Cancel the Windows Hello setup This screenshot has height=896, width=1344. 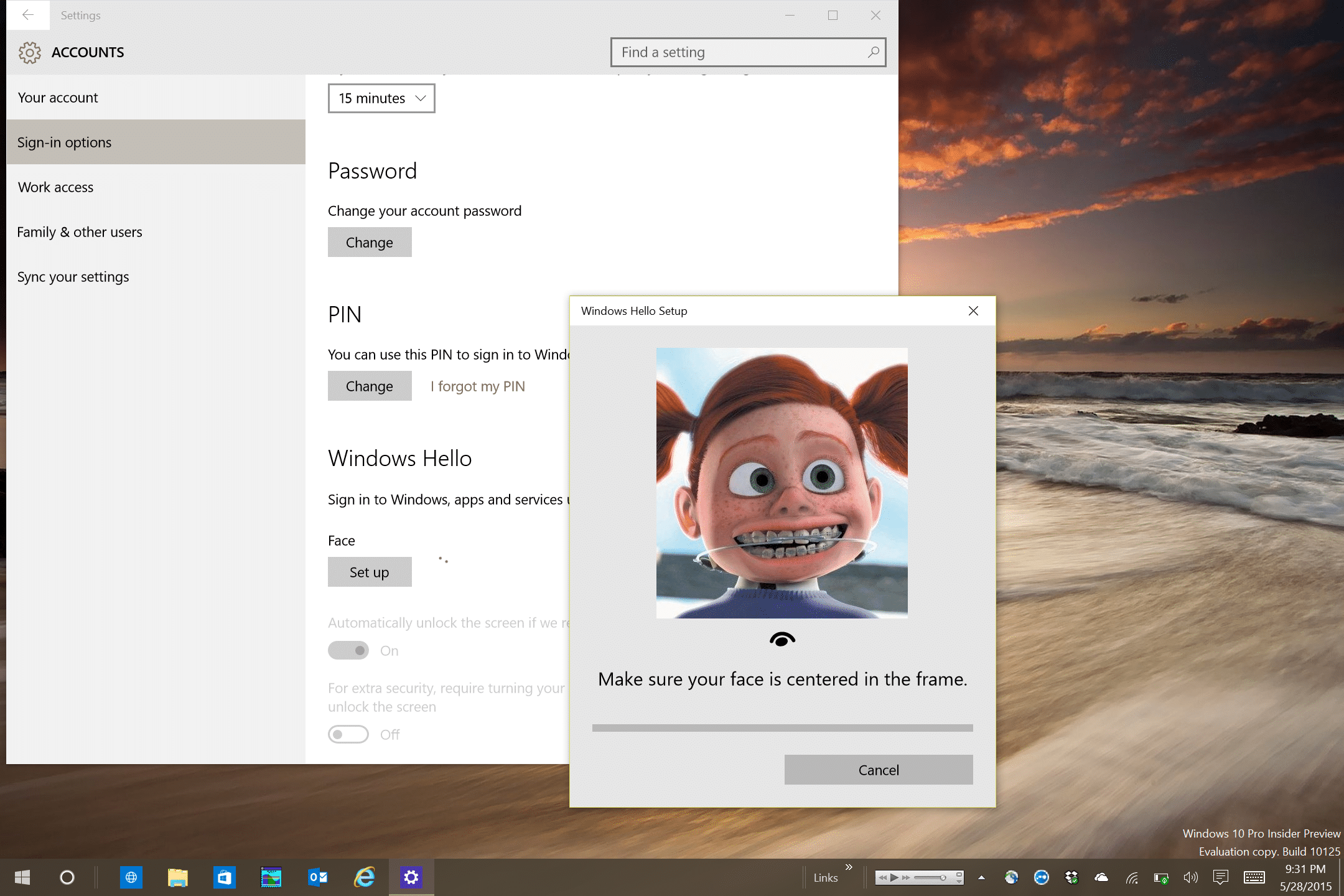879,770
